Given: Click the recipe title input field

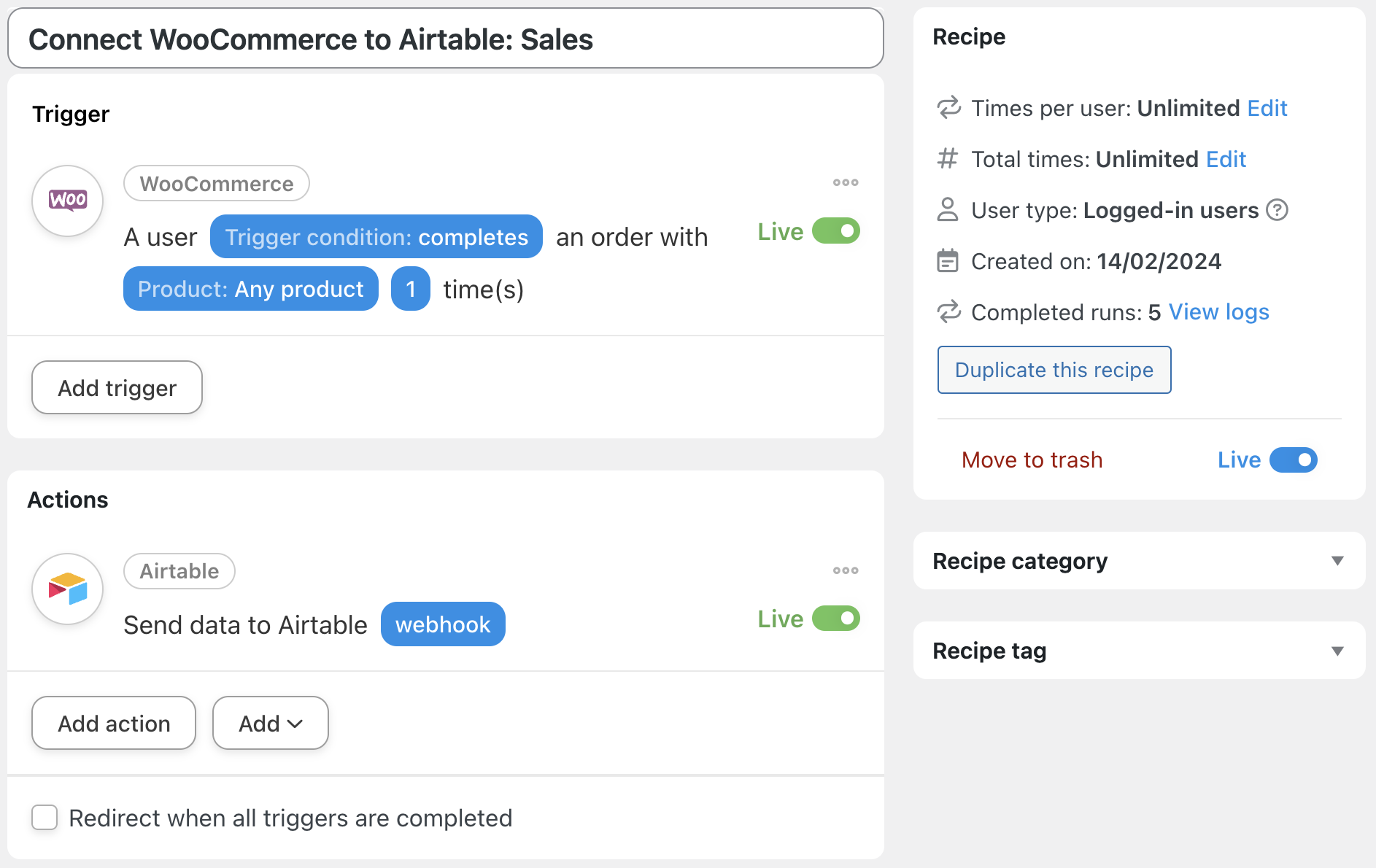Looking at the screenshot, I should [x=445, y=39].
